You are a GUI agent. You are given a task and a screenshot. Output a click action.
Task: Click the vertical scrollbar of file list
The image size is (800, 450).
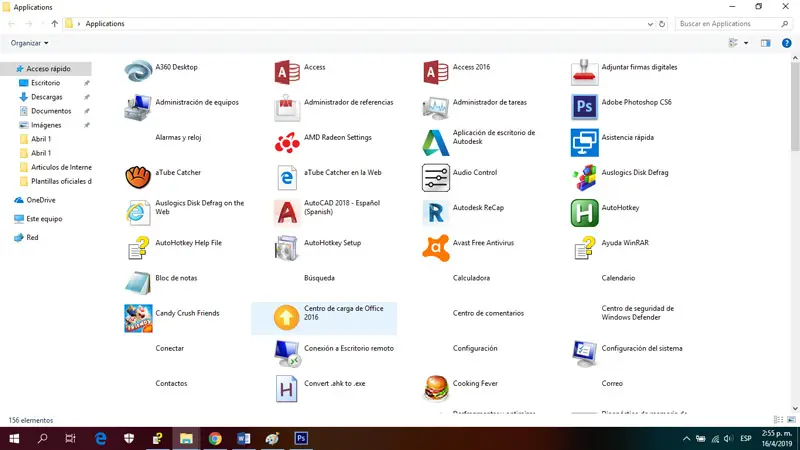click(795, 107)
